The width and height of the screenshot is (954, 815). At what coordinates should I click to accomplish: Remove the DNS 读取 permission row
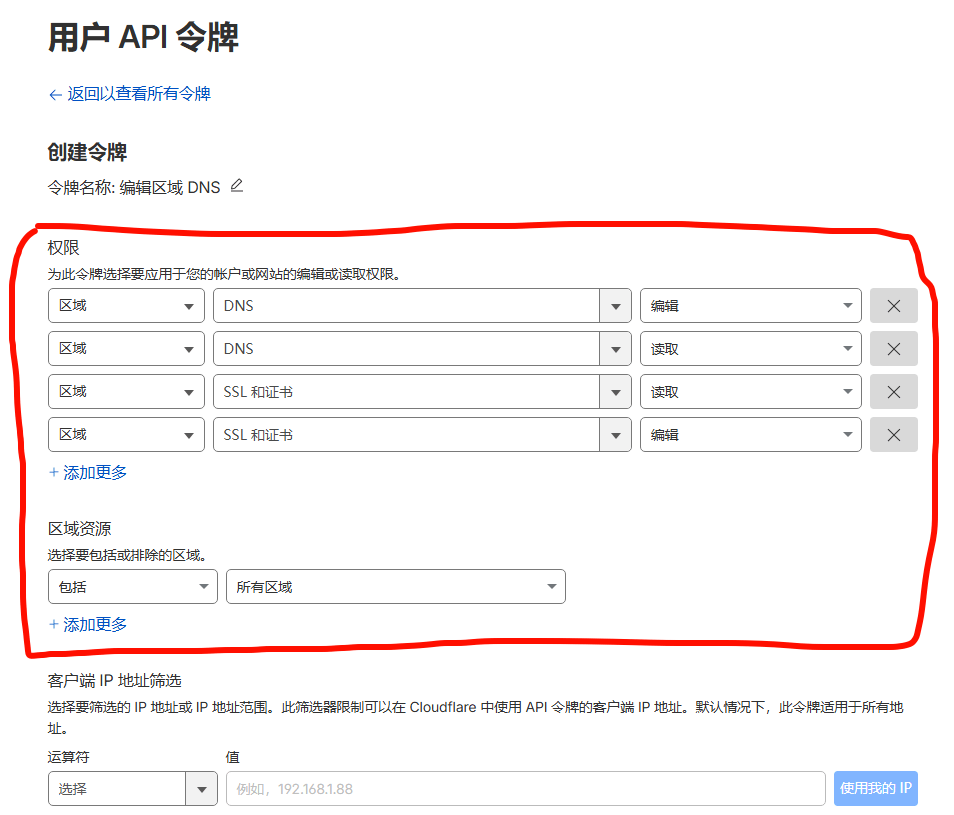tap(893, 348)
